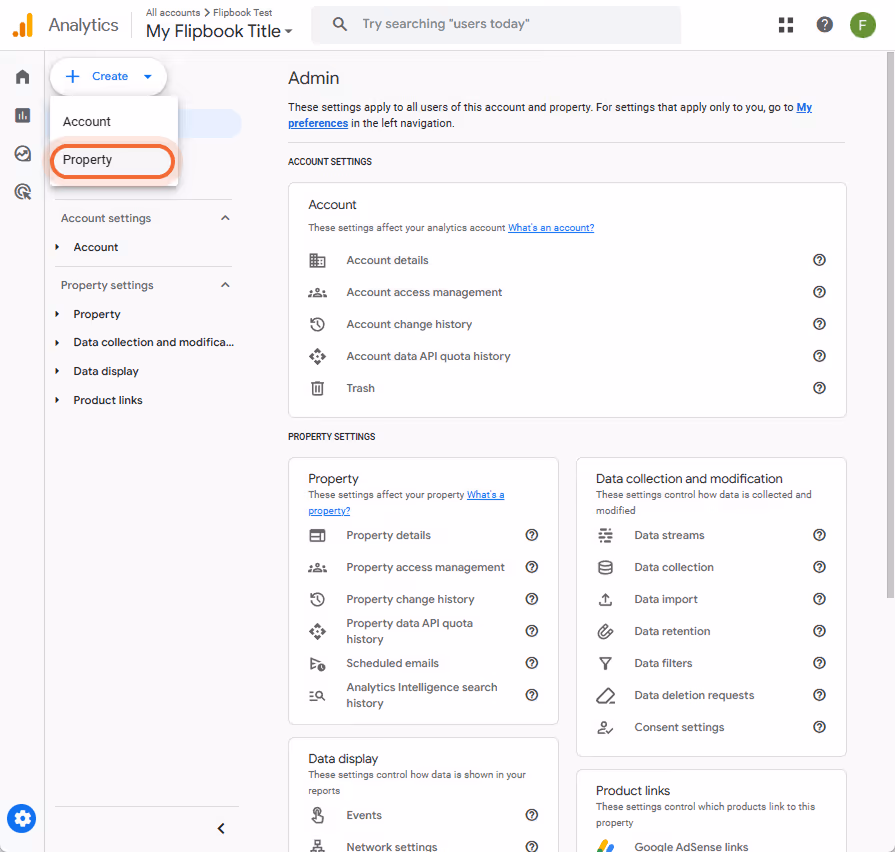Open Analytics Intelligence search history

[422, 695]
